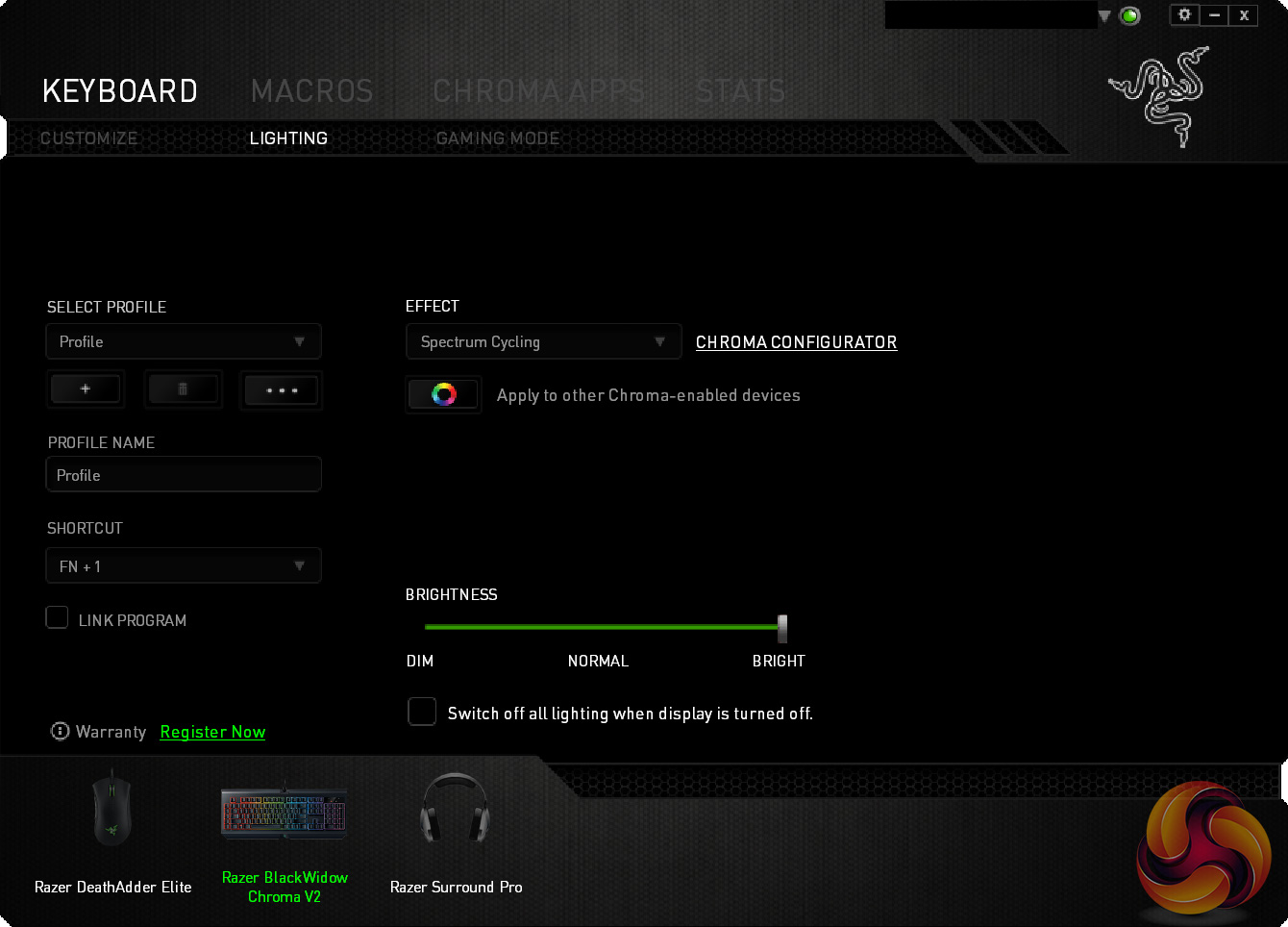Minimize the Synapse window

coord(1215,15)
